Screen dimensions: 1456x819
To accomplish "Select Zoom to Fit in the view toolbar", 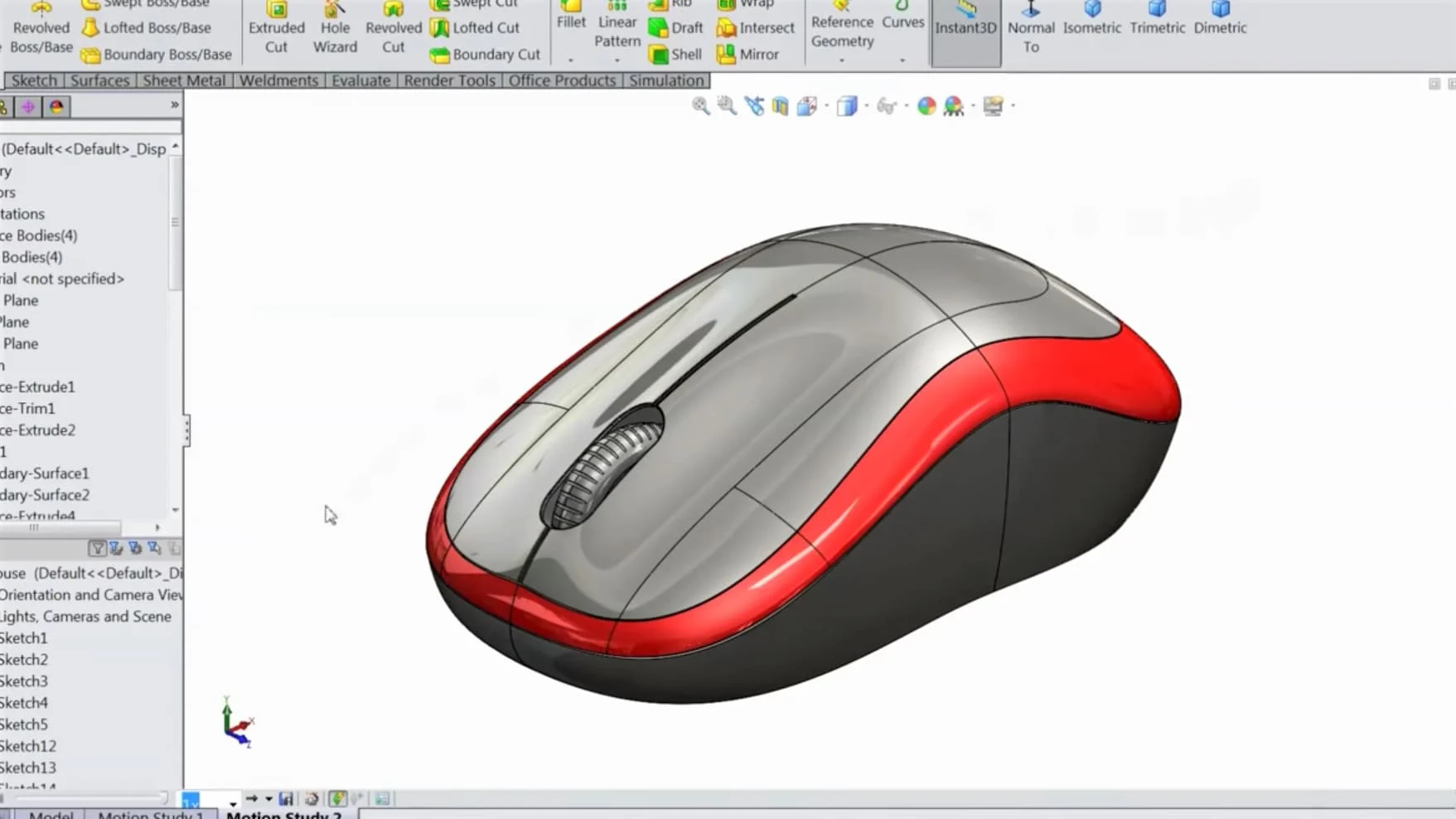I will 700,106.
